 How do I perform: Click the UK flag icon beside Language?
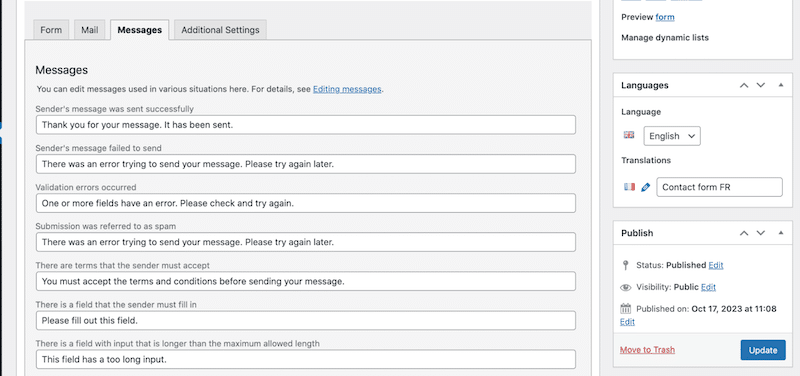pos(629,135)
